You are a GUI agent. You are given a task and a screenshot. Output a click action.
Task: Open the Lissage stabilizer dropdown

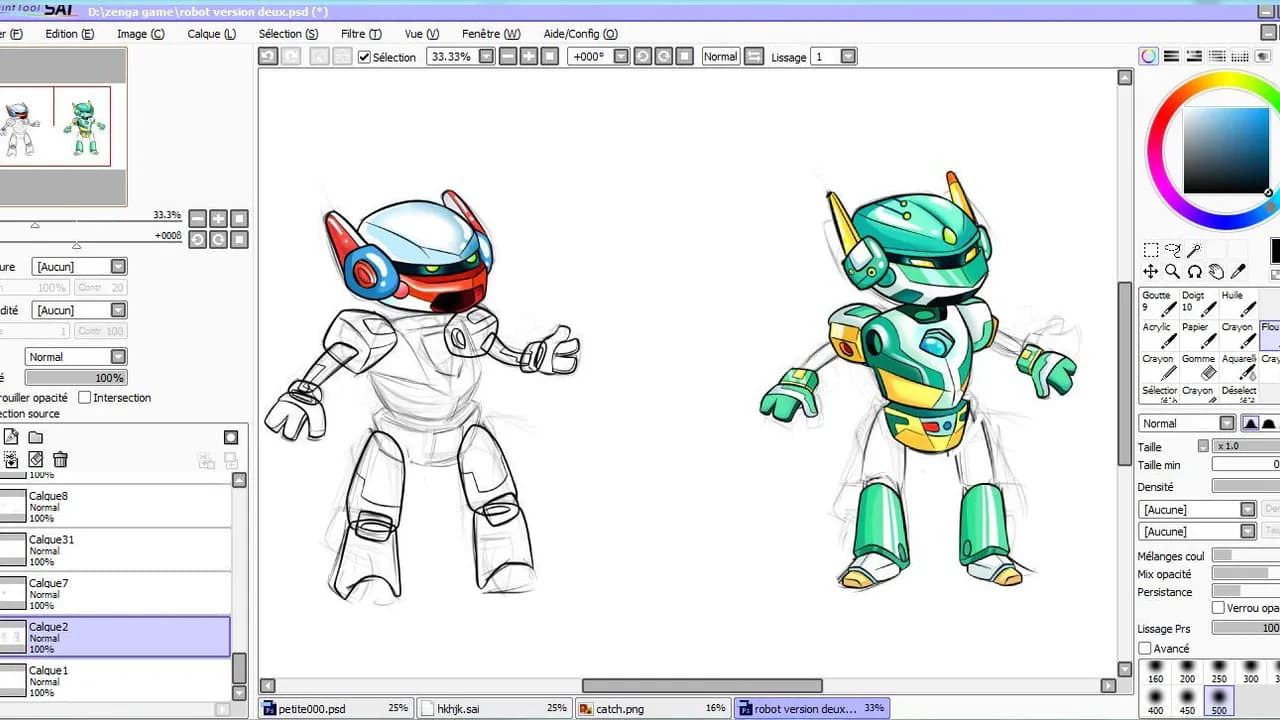pos(848,57)
